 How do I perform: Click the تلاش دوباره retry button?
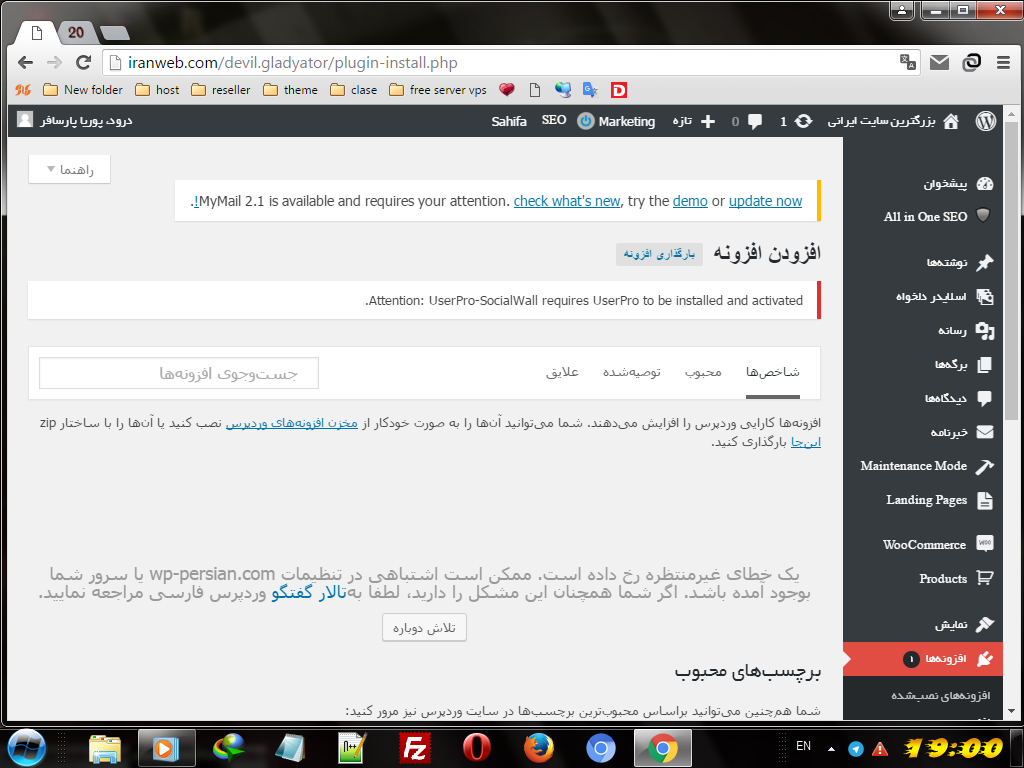coord(424,628)
